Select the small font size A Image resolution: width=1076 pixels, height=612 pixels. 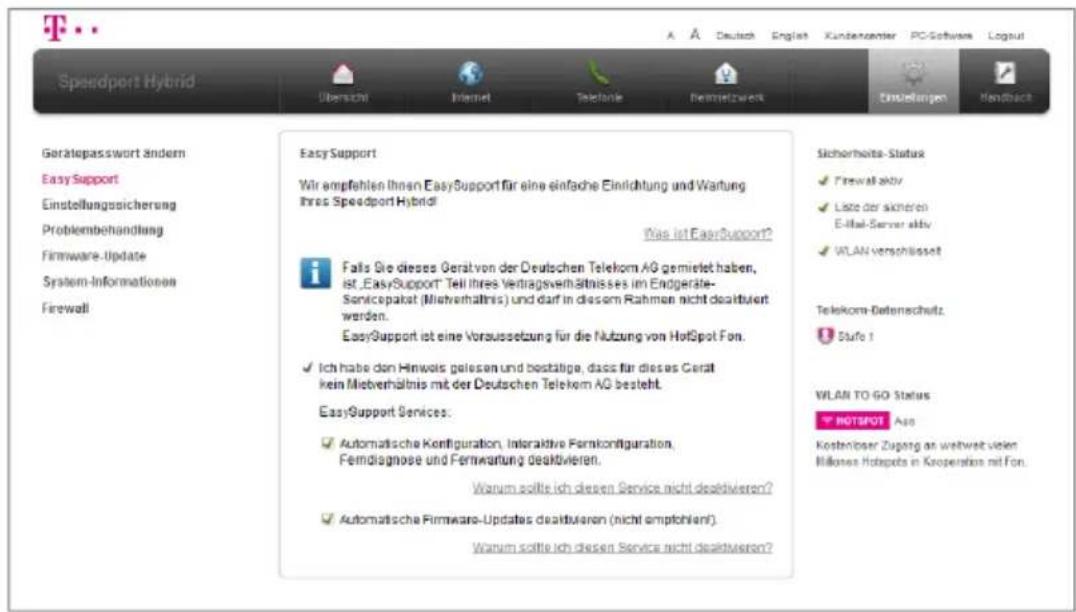click(x=671, y=36)
